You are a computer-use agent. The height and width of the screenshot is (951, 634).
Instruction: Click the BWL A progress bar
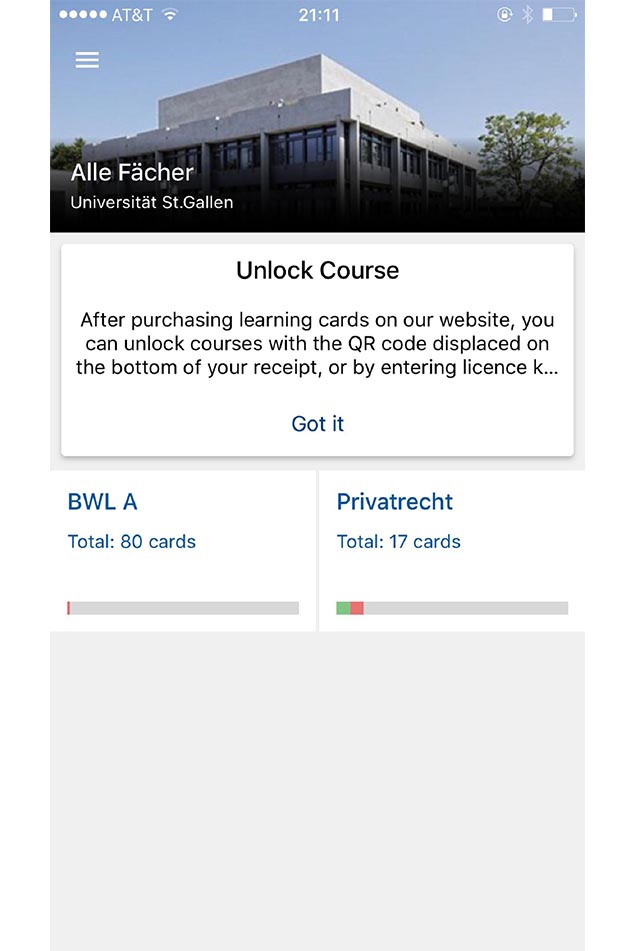tap(183, 608)
